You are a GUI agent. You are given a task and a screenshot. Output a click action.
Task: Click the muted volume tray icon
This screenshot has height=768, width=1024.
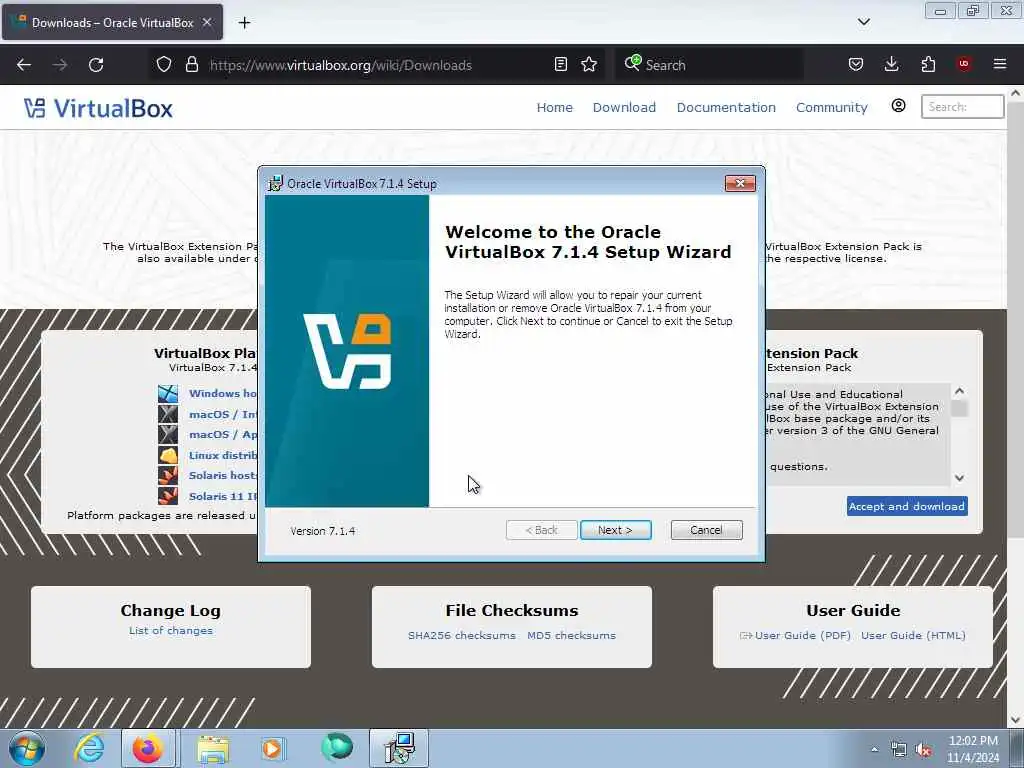[x=923, y=750]
